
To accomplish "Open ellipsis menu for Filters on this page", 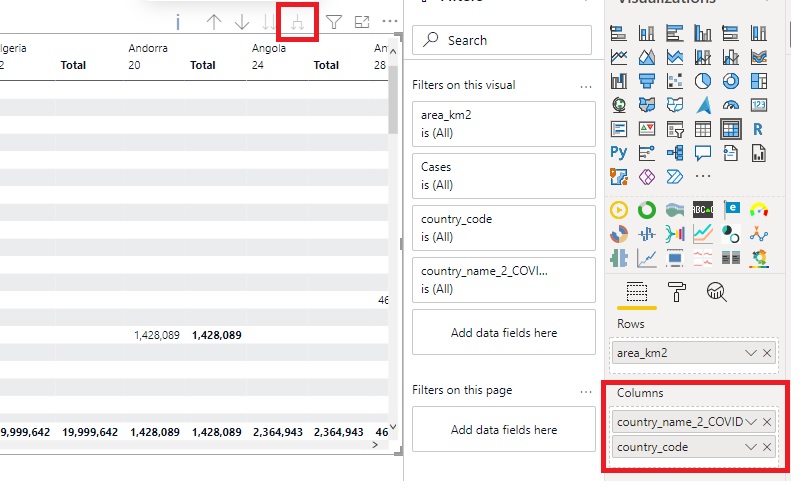I will (x=586, y=392).
